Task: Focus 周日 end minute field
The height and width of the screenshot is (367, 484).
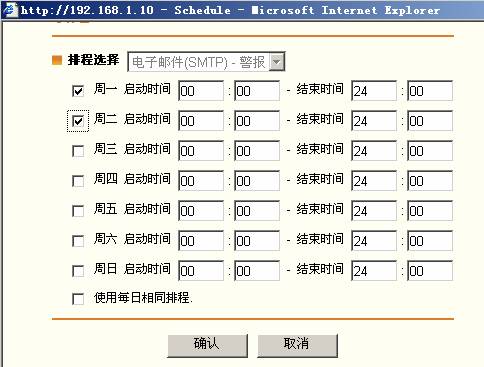Action: (430, 270)
